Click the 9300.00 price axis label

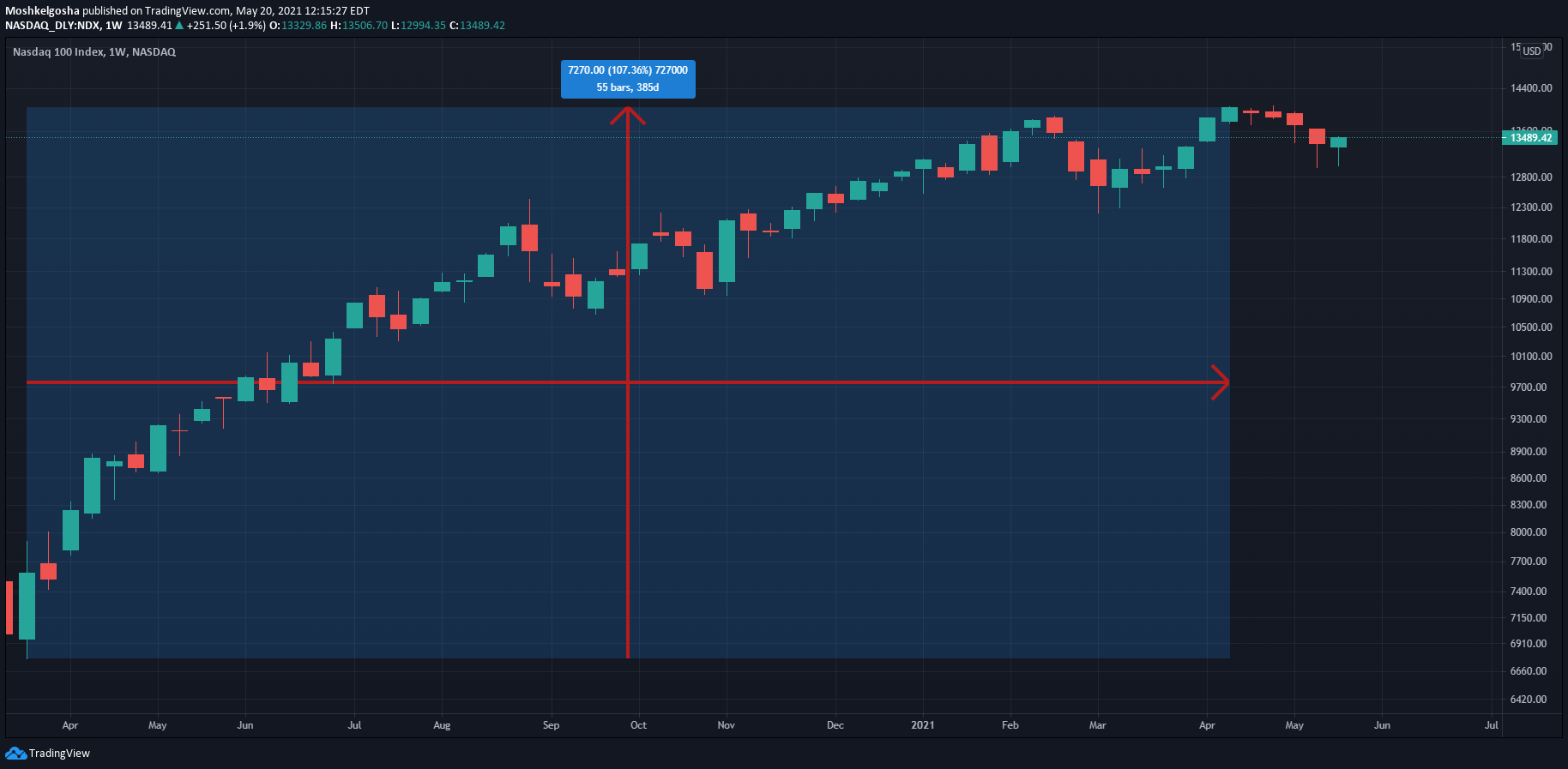[x=1529, y=419]
